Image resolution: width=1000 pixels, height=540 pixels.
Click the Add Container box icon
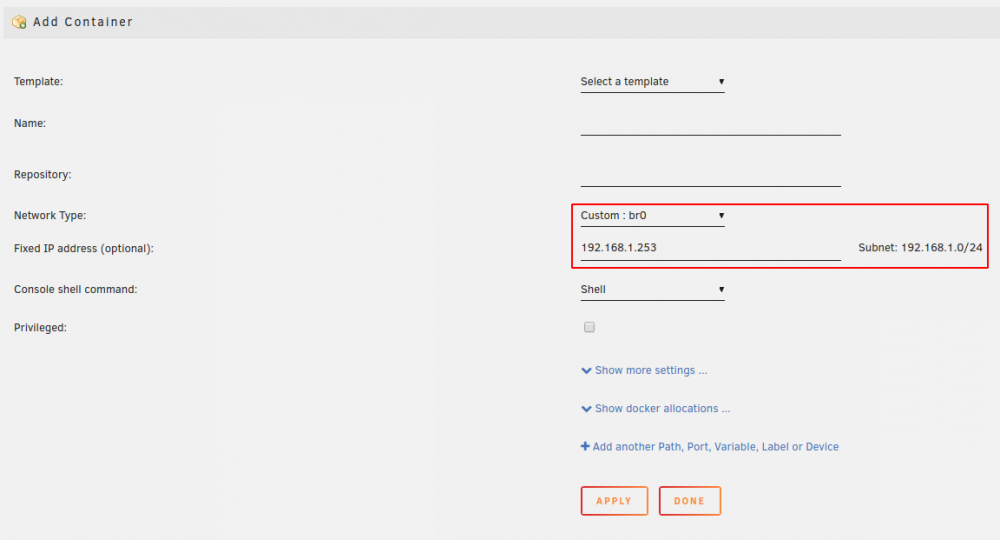click(x=19, y=22)
